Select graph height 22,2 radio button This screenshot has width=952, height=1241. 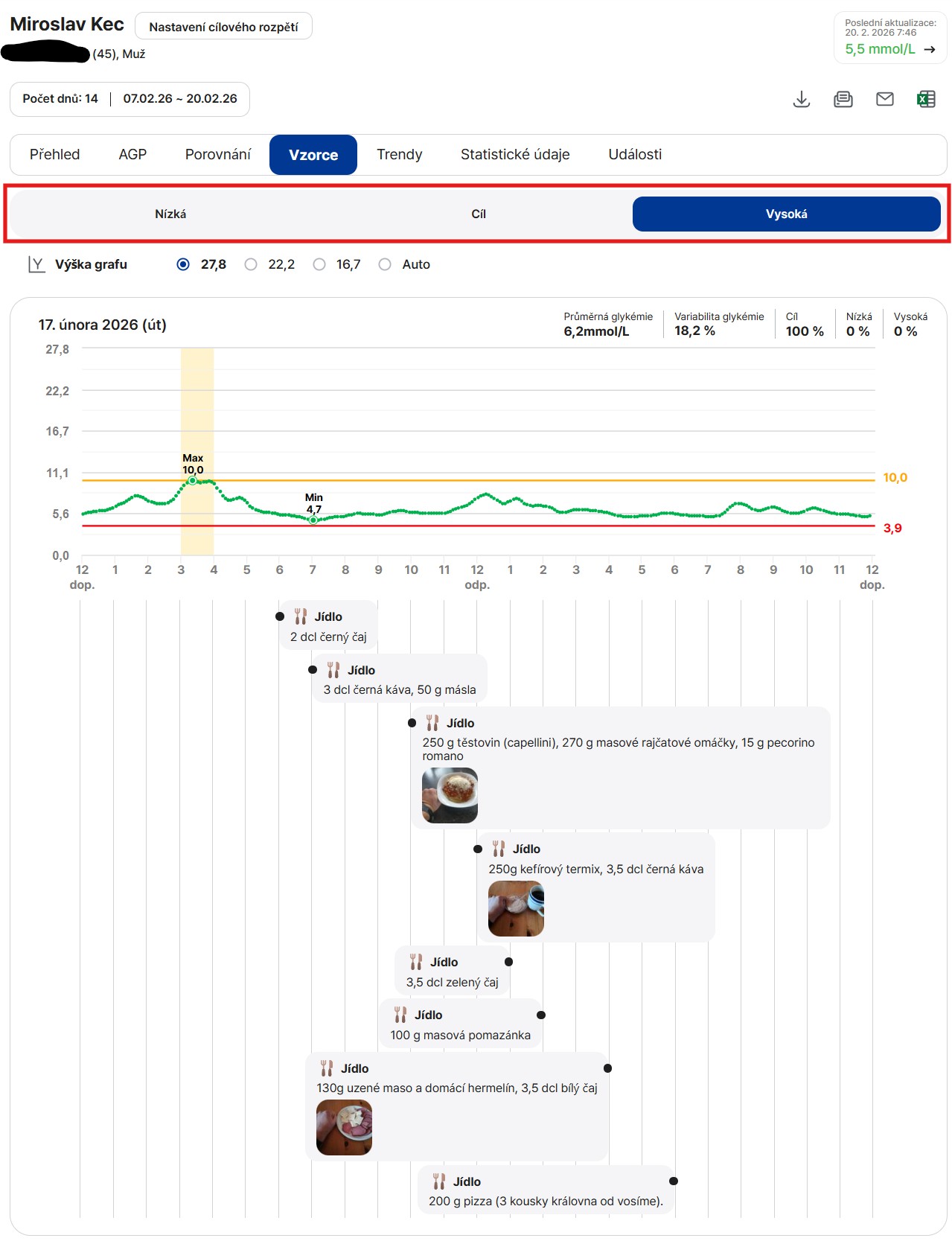(x=251, y=264)
